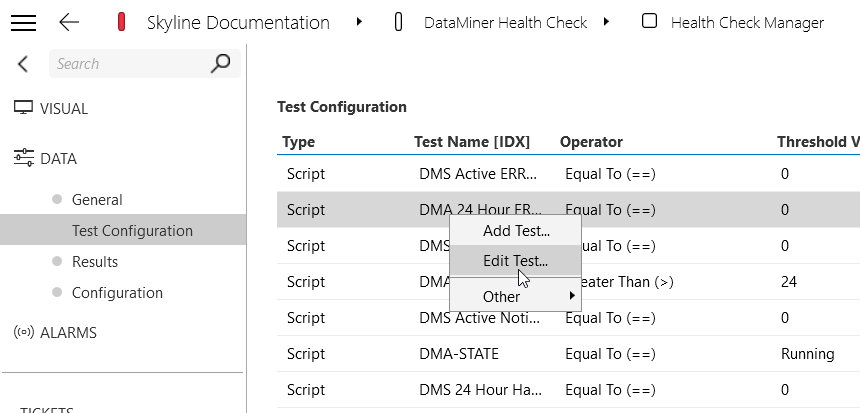This screenshot has width=860, height=413.
Task: Open the Other context menu entry
Action: pyautogui.click(x=516, y=296)
